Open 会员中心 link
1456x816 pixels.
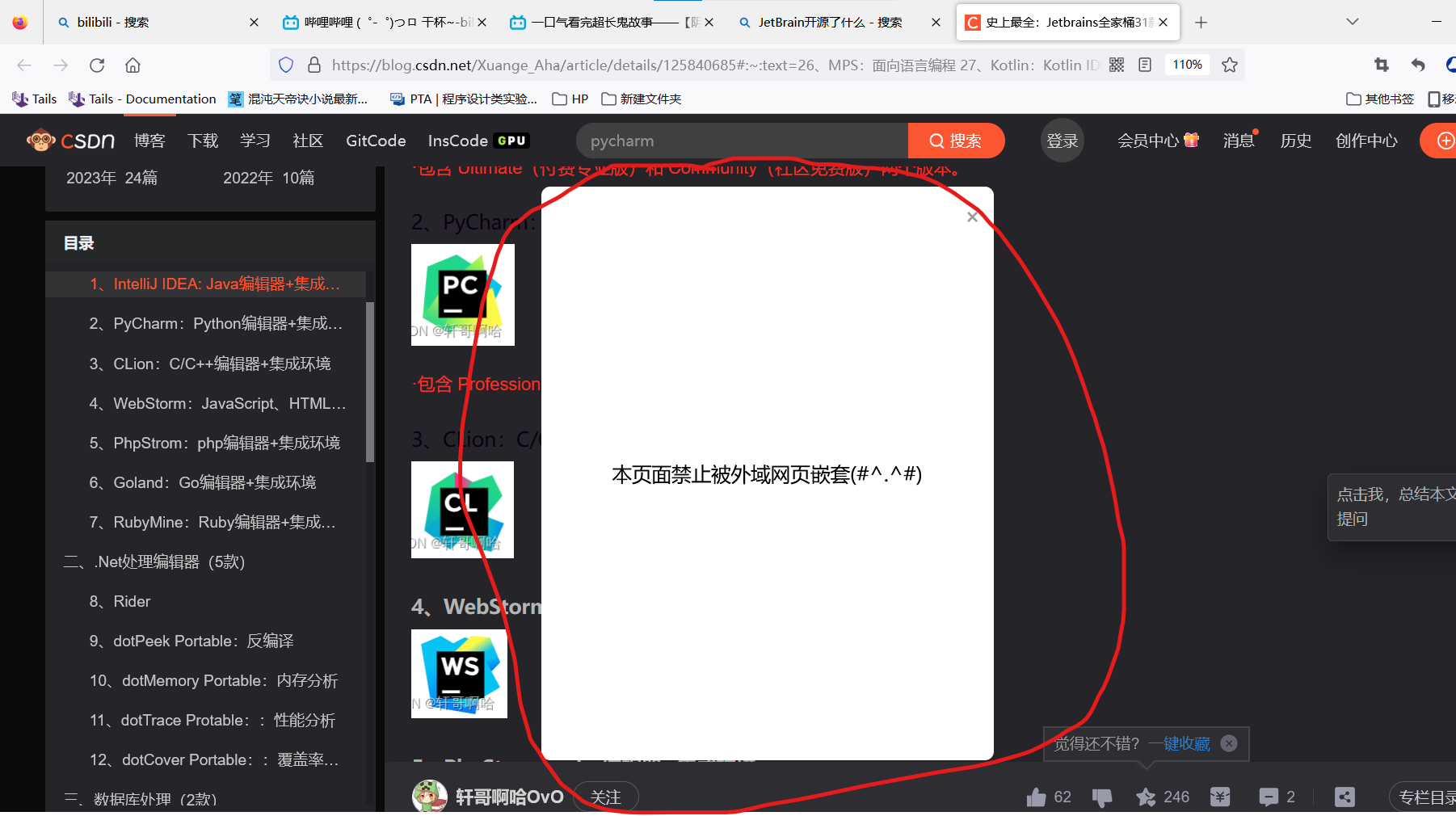pos(1158,141)
